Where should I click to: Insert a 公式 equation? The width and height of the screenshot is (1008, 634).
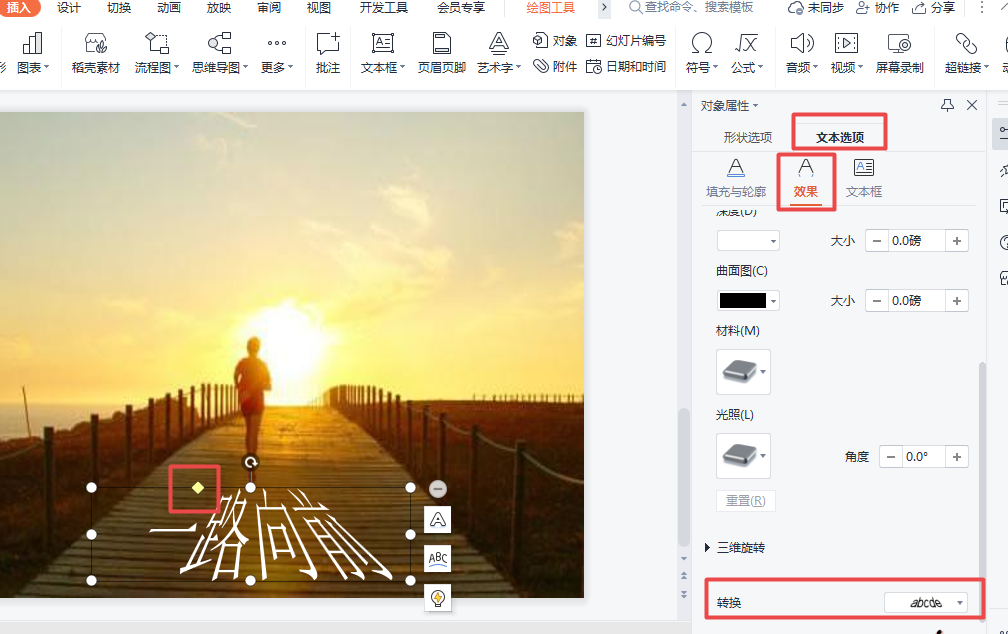click(x=745, y=53)
